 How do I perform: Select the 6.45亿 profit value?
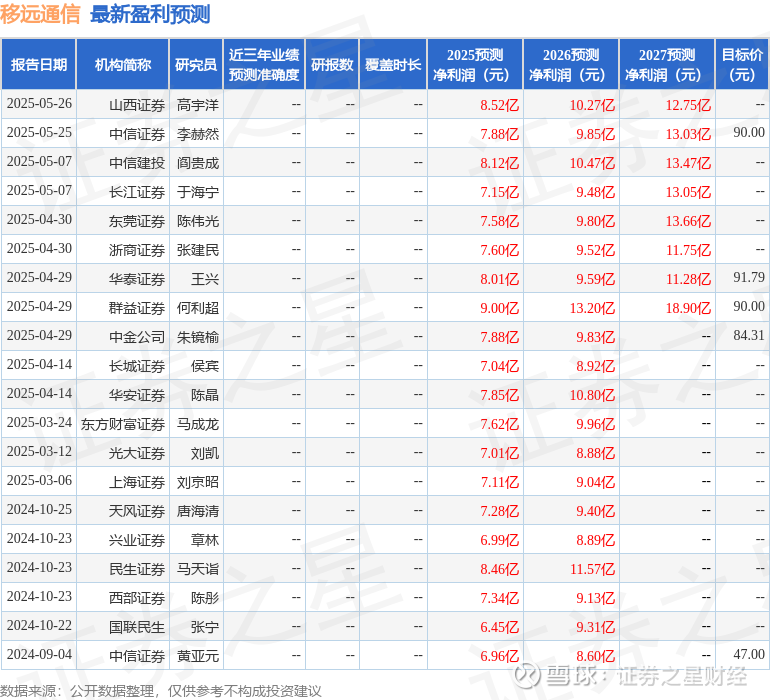[499, 627]
